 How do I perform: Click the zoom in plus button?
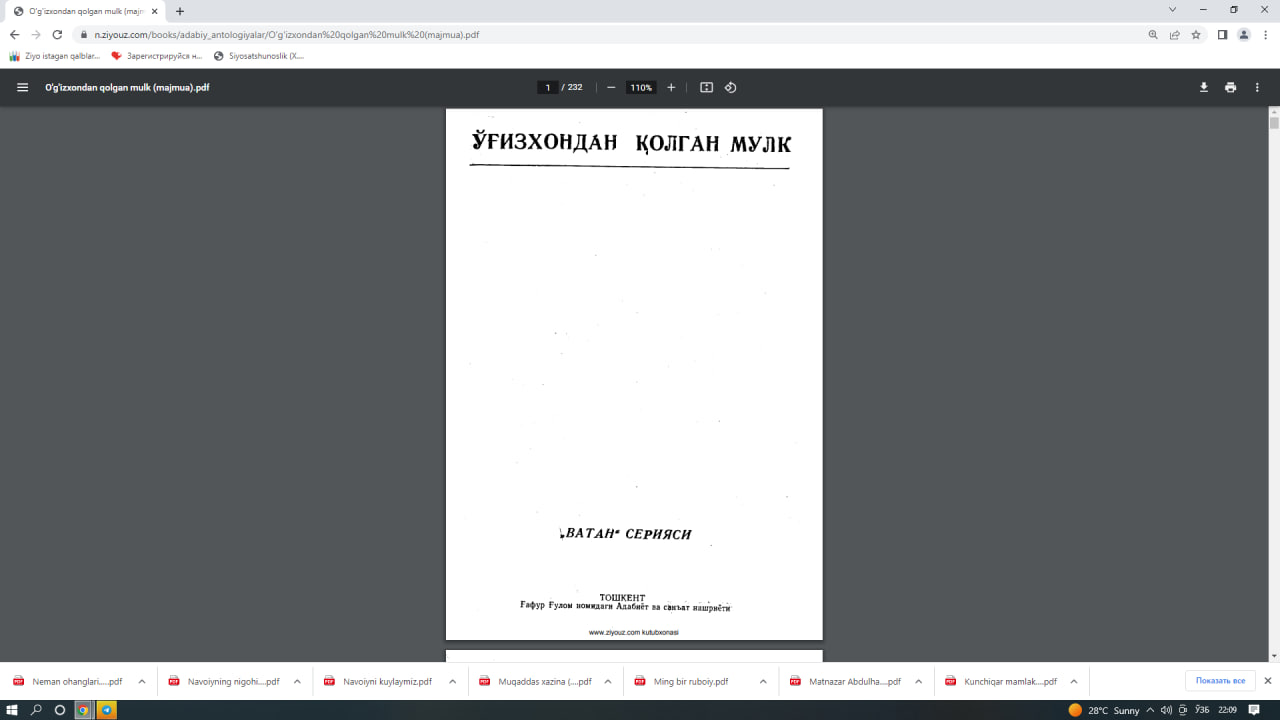[x=671, y=88]
